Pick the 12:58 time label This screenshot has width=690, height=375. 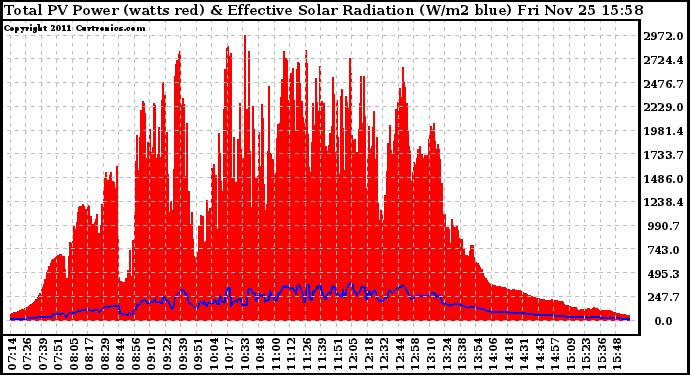coord(416,353)
